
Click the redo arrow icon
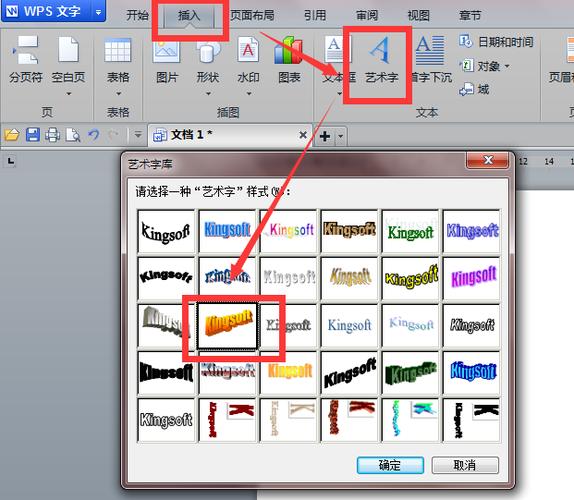pyautogui.click(x=113, y=135)
